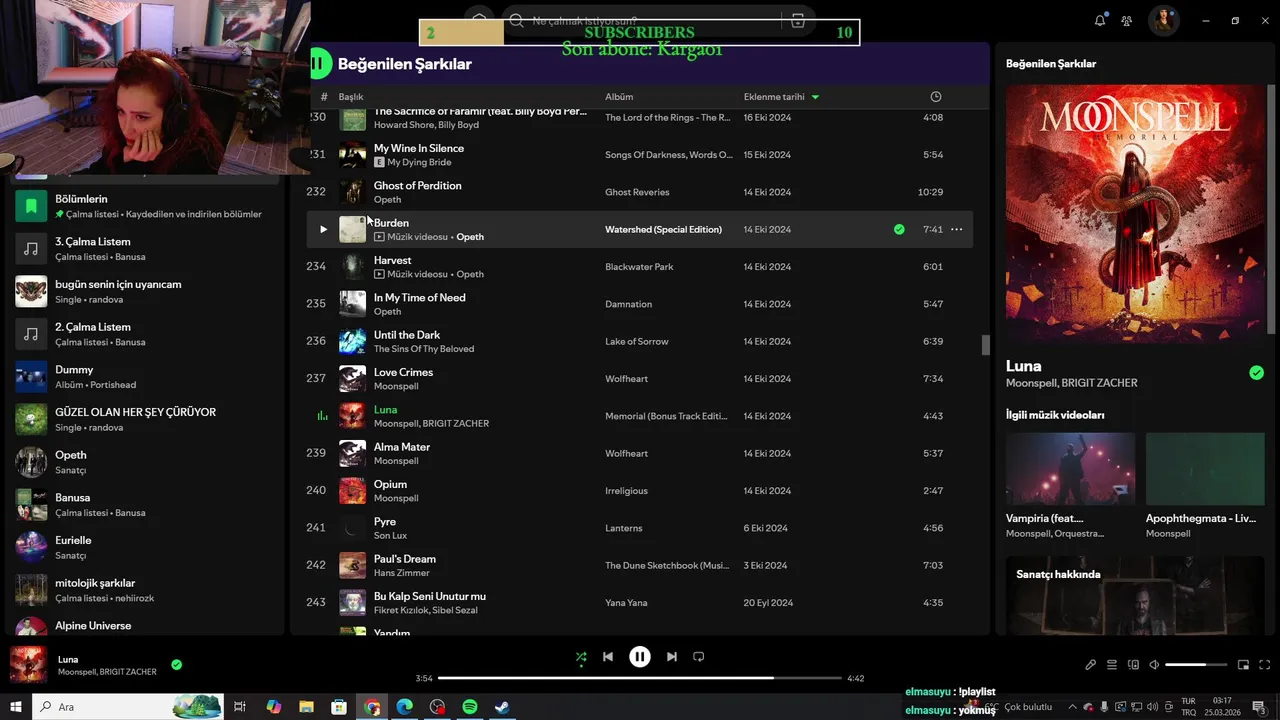Open the Watershed (Special Edition) album link

(x=663, y=229)
